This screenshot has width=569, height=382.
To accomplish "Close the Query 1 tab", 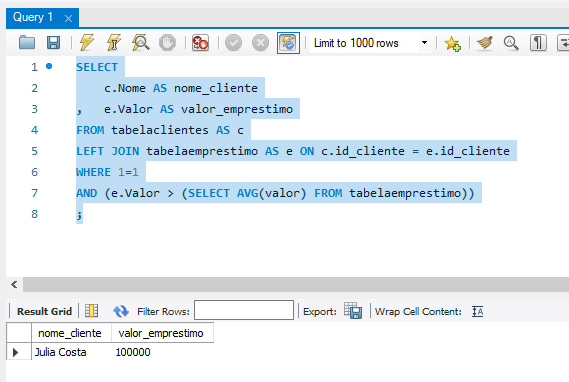I will [x=68, y=19].
